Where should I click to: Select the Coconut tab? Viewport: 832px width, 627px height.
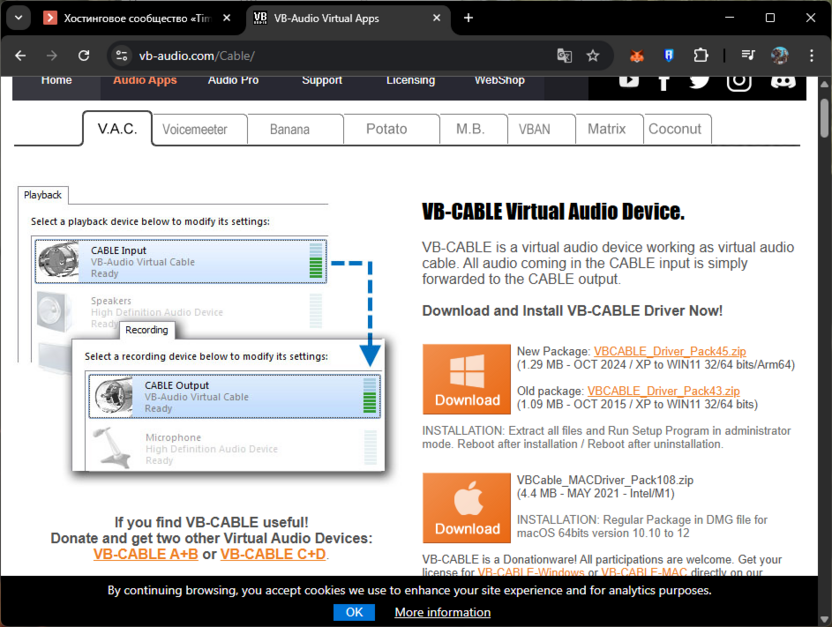(x=675, y=129)
